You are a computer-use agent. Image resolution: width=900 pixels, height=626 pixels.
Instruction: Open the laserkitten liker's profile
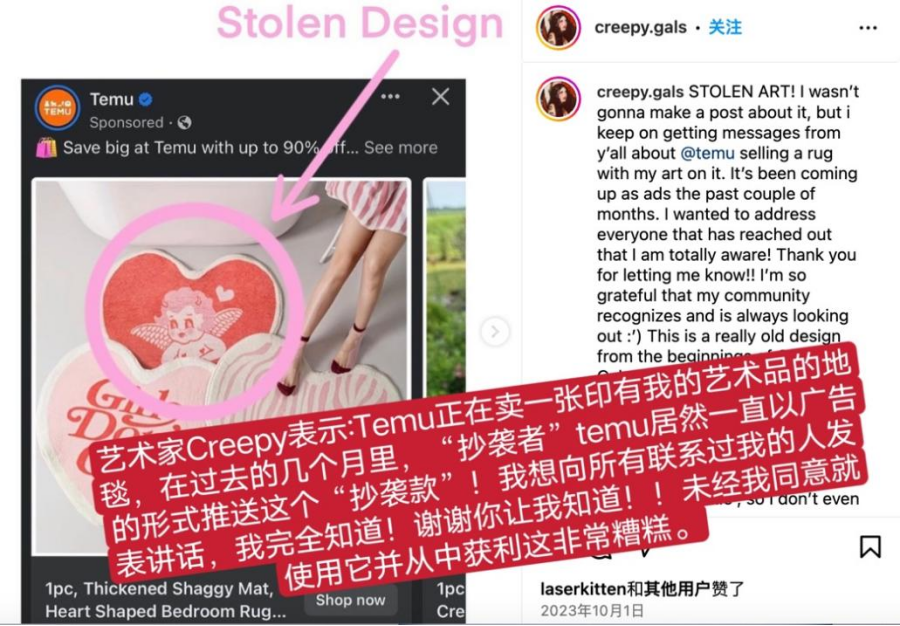(583, 589)
